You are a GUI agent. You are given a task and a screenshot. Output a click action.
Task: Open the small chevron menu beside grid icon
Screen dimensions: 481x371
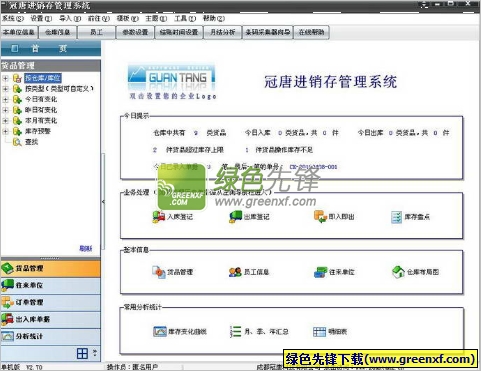[95, 353]
